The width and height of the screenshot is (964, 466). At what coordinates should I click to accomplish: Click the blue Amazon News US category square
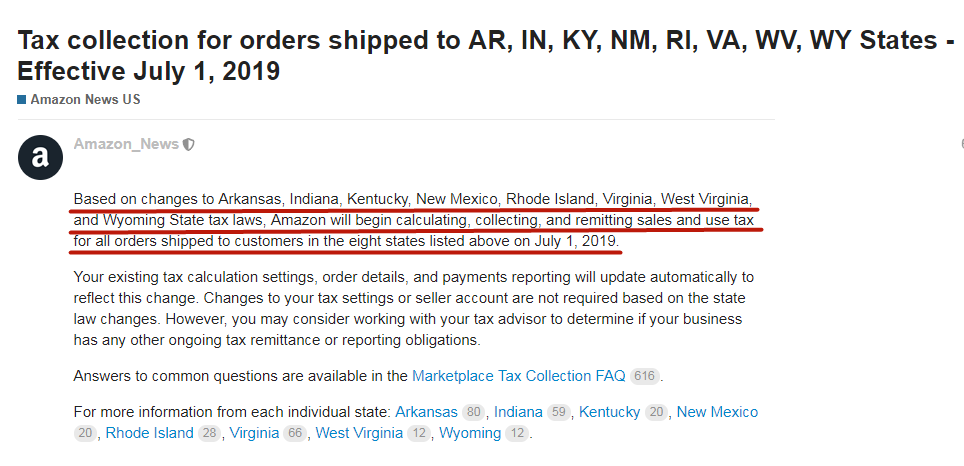point(22,99)
